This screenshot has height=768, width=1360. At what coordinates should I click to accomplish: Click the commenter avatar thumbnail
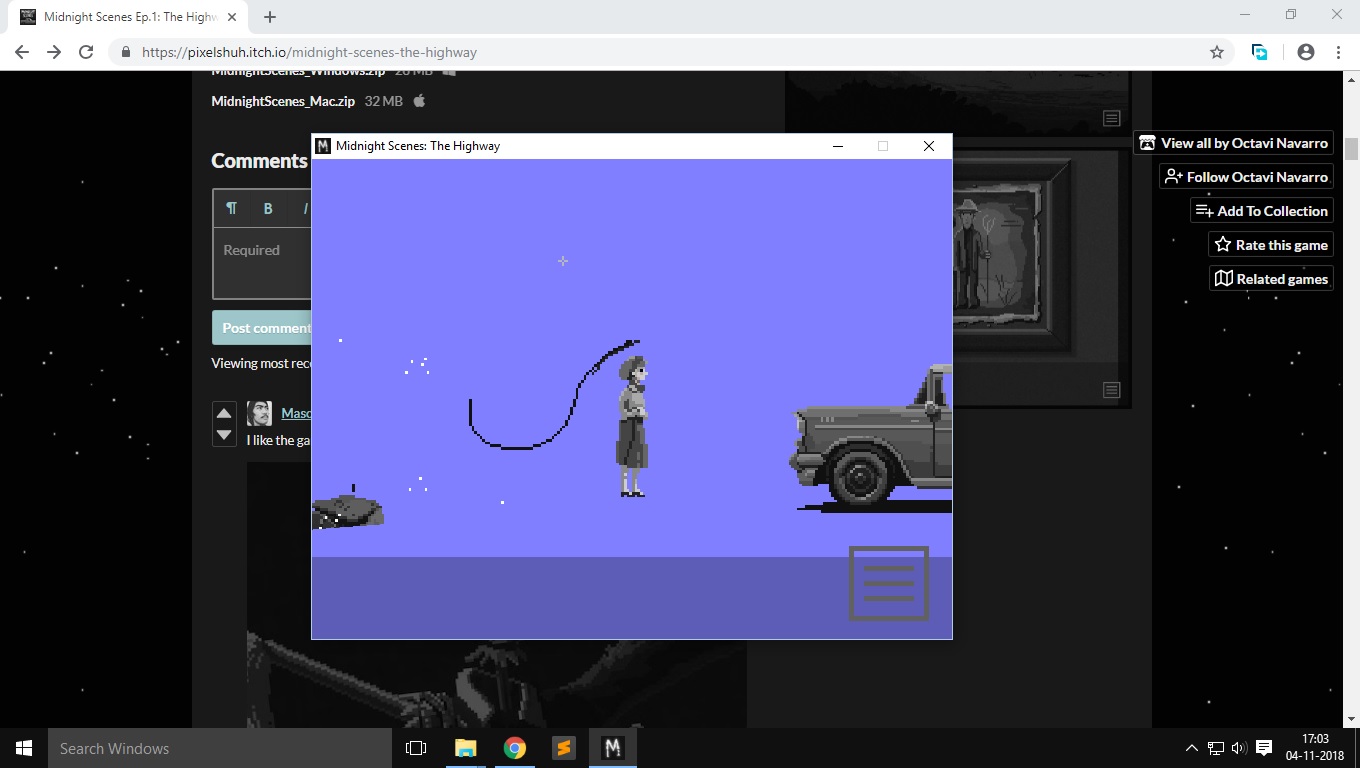259,413
